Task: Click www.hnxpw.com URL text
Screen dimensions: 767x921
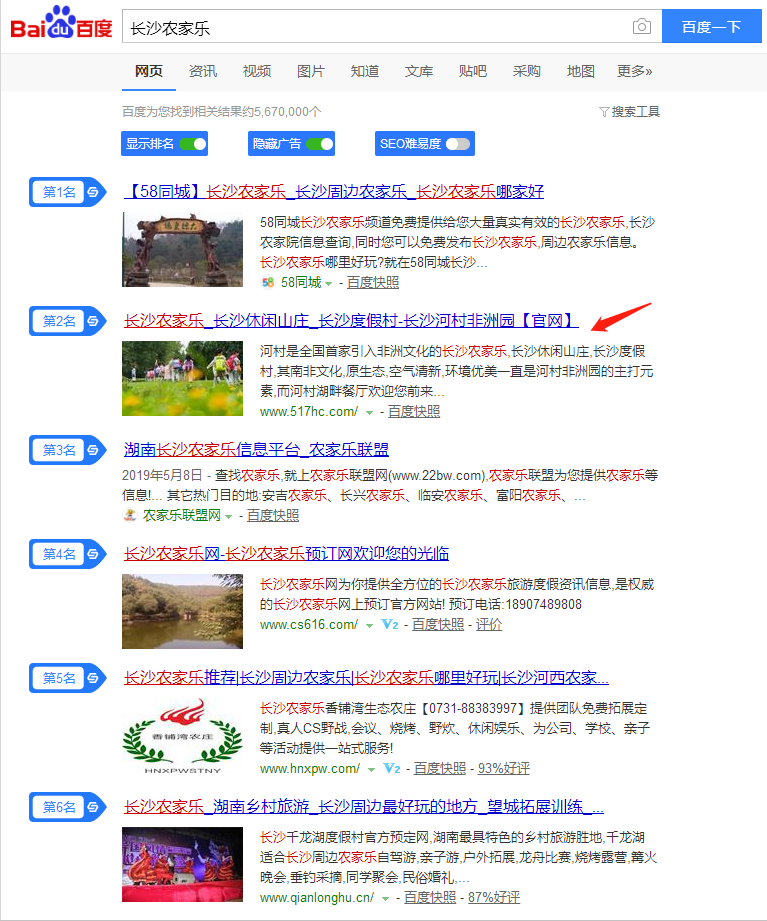Action: (x=310, y=768)
